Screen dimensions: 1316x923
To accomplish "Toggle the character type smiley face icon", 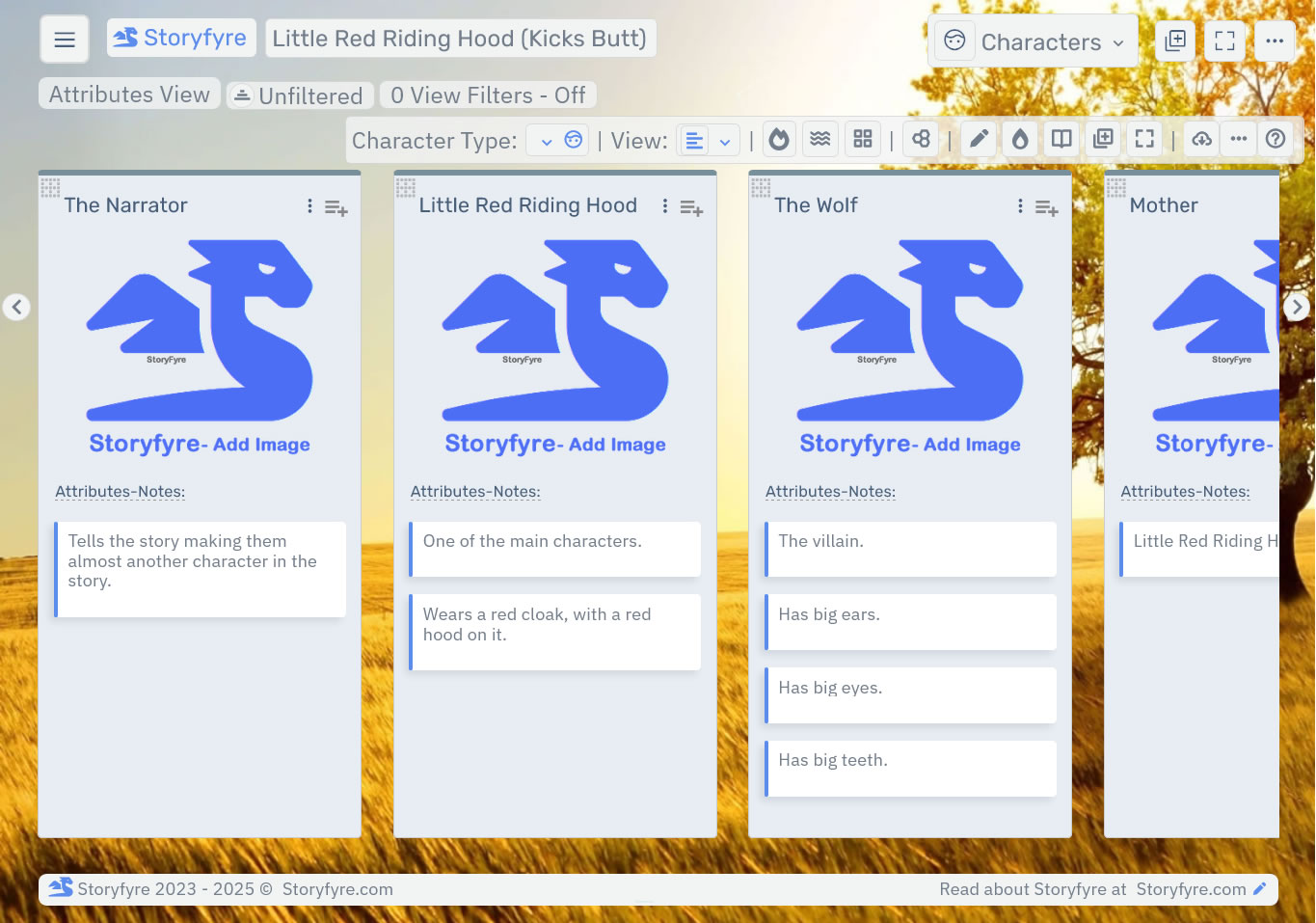I will [574, 139].
